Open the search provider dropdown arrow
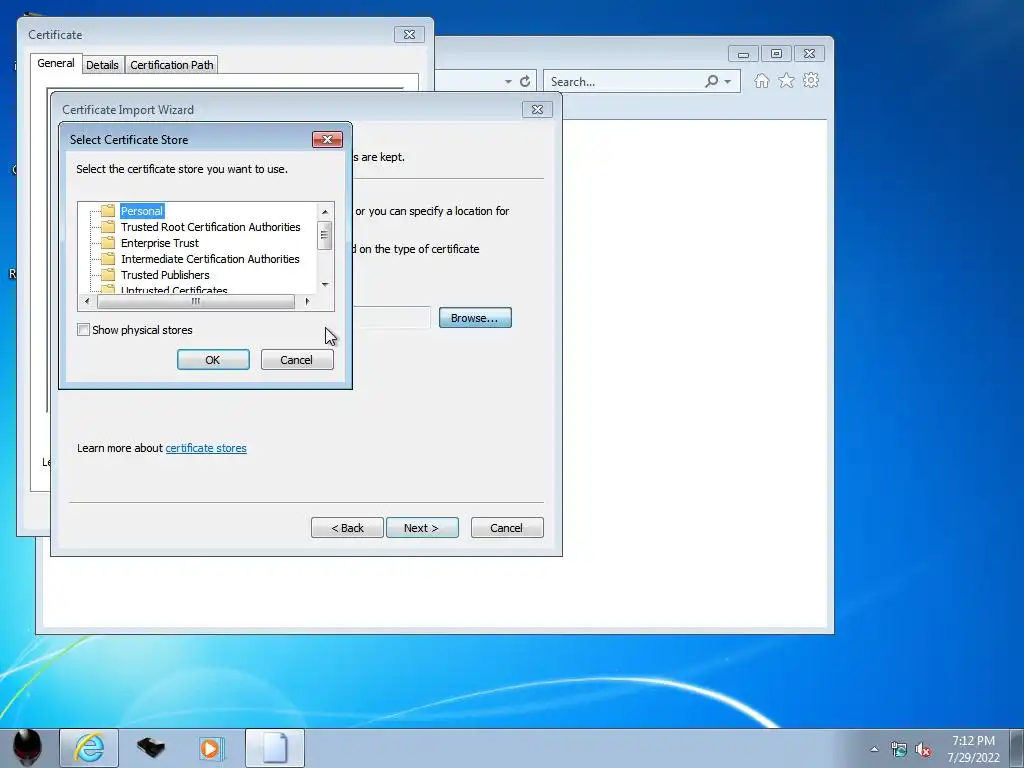 click(728, 82)
